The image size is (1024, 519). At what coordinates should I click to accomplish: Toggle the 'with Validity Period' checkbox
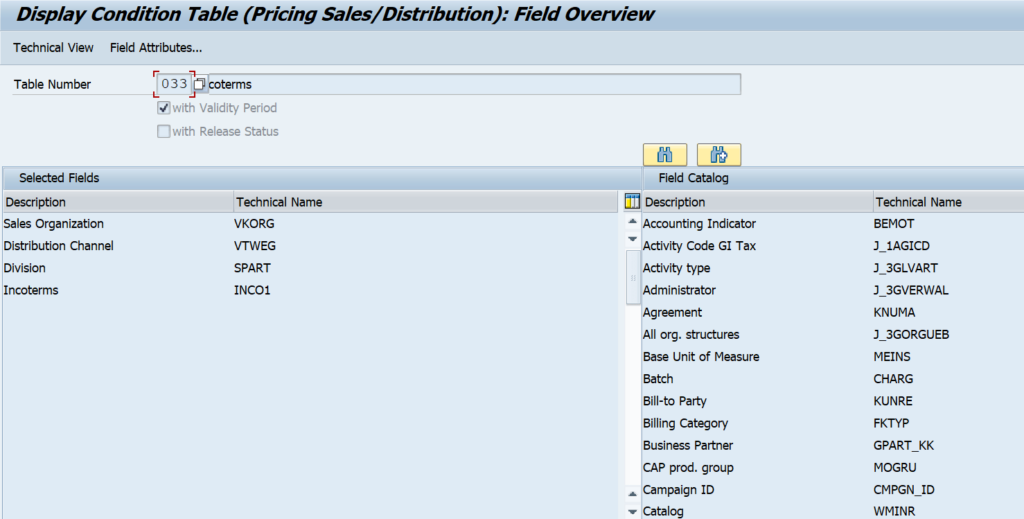tap(163, 108)
